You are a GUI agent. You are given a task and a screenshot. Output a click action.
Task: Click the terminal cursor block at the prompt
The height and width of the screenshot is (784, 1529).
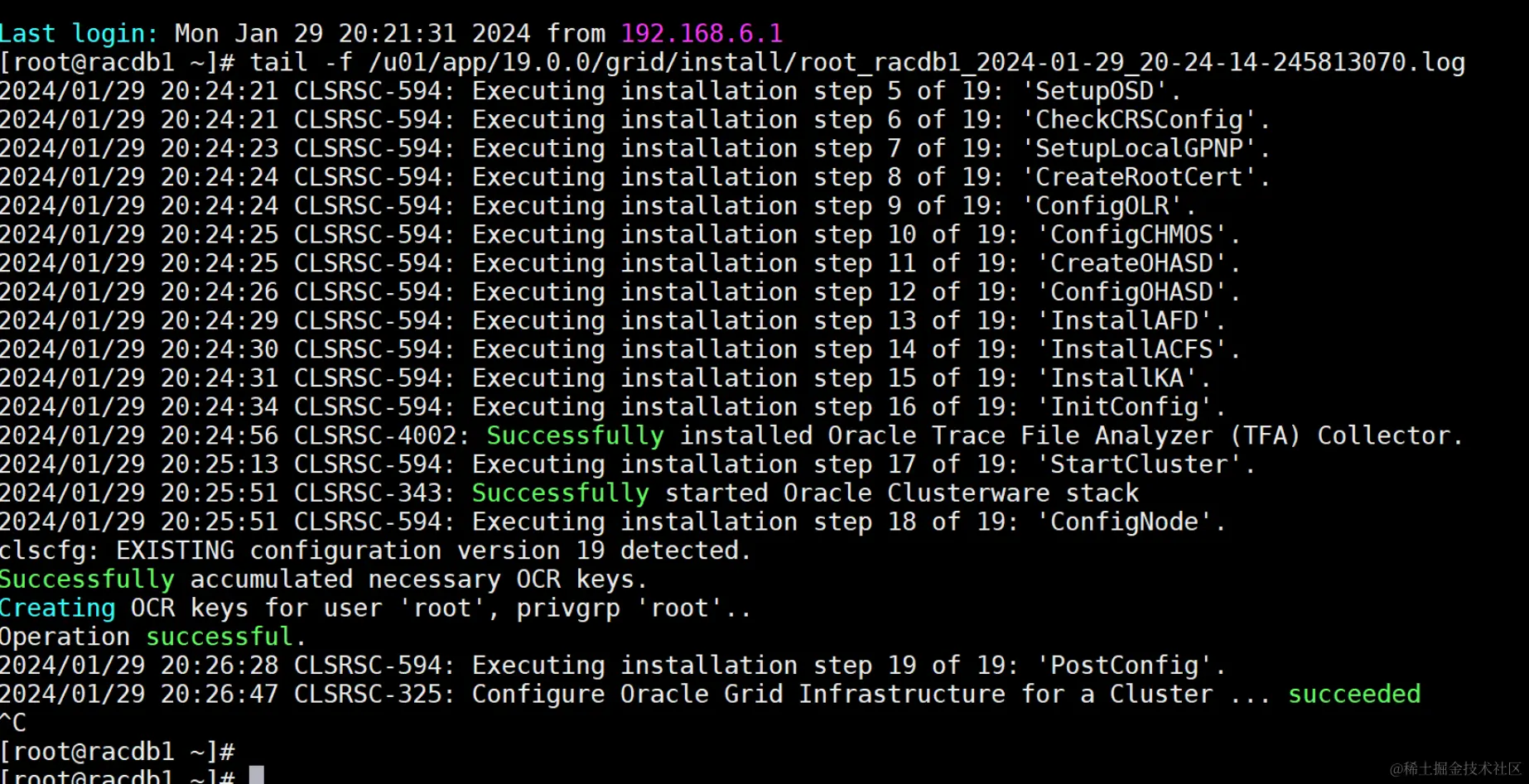coord(257,776)
